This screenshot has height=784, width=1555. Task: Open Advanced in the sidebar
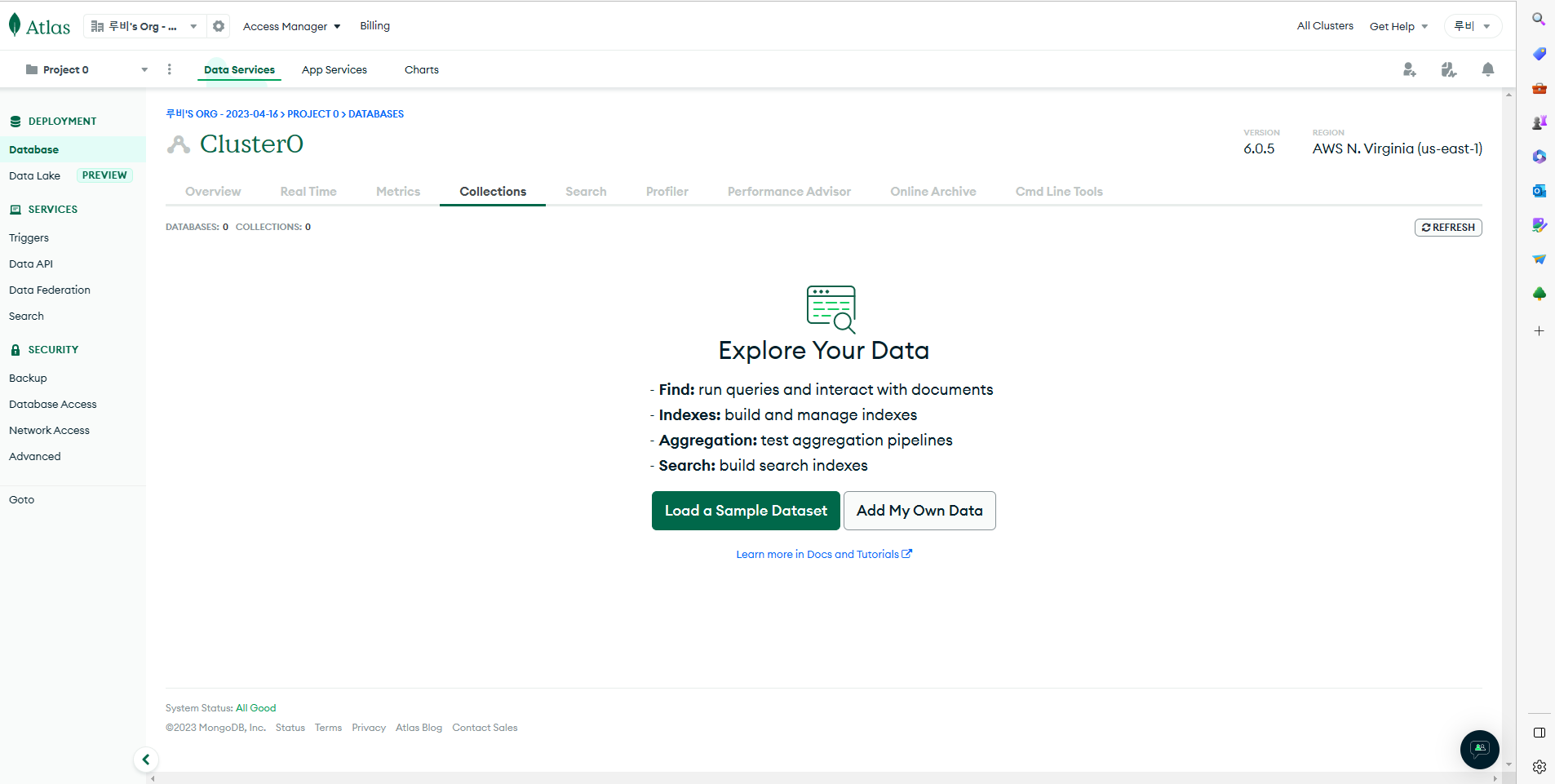(35, 456)
